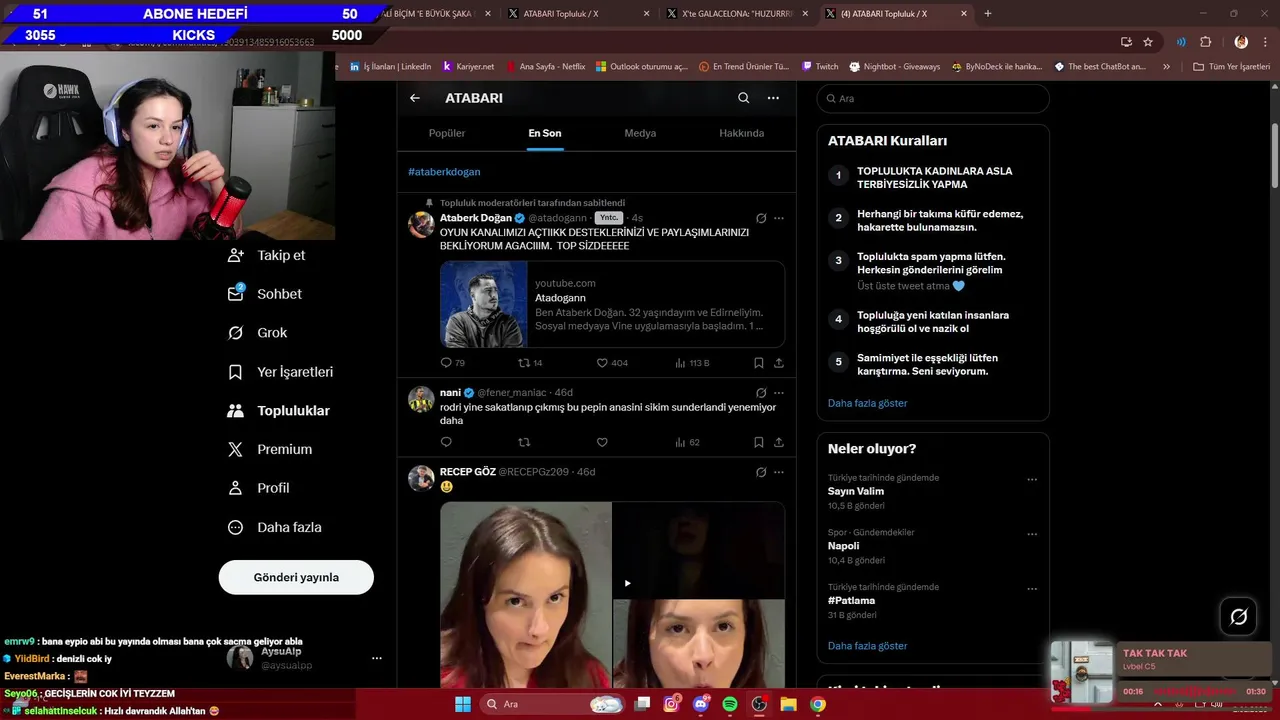Open the Chrome profile avatar
Screen dimensions: 1280x720
(1241, 42)
